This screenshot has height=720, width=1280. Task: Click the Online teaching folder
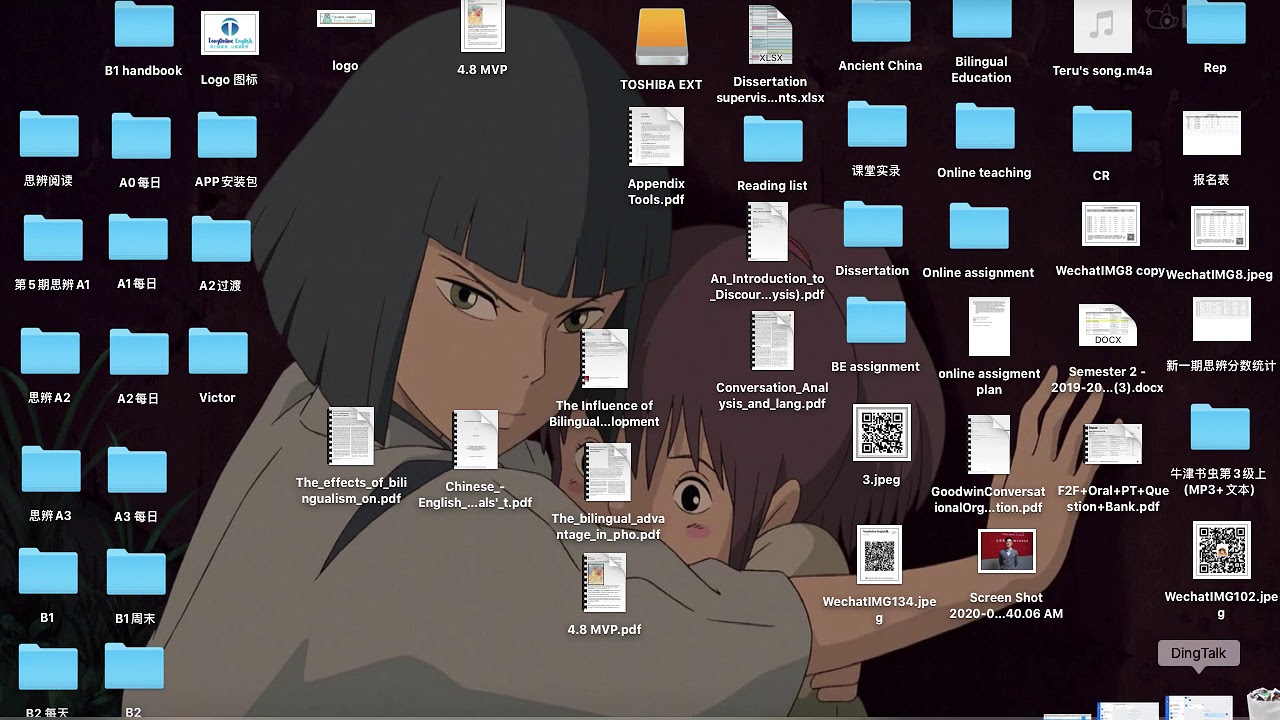985,127
